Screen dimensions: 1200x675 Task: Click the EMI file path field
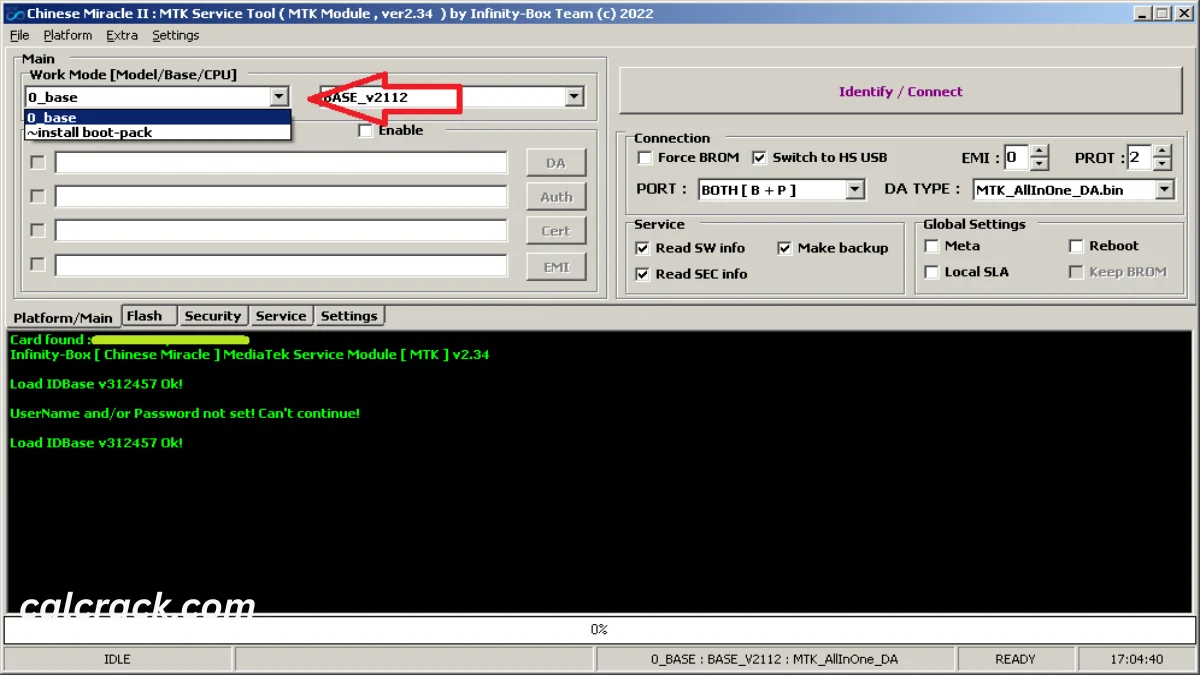pyautogui.click(x=281, y=266)
